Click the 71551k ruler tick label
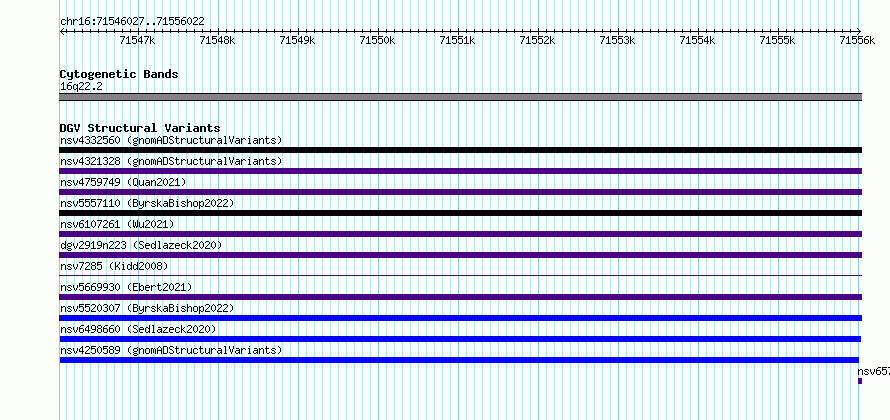The image size is (890, 420). point(458,40)
